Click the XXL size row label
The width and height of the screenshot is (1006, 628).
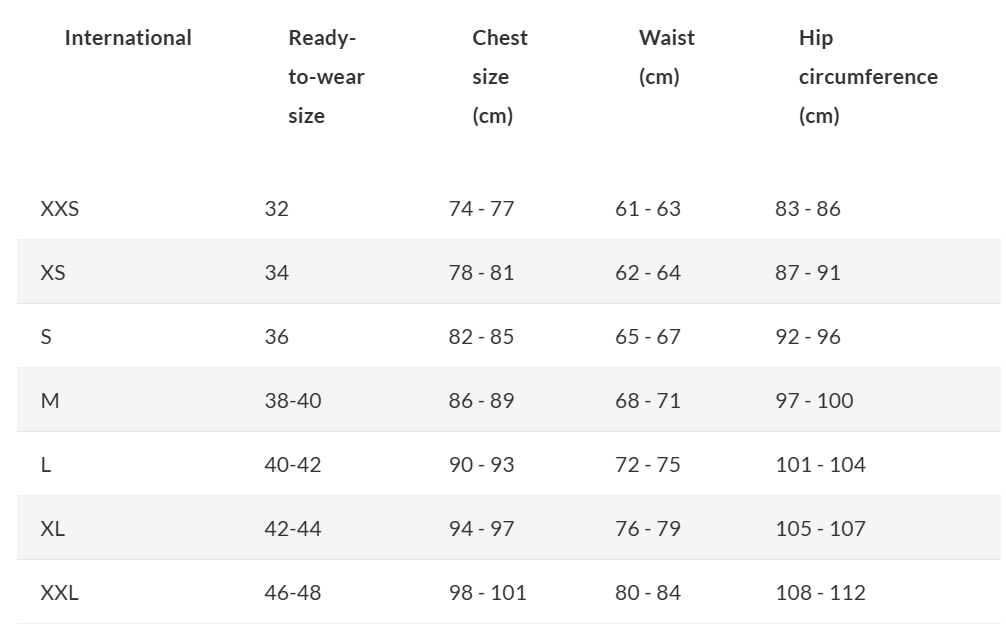pyautogui.click(x=59, y=593)
